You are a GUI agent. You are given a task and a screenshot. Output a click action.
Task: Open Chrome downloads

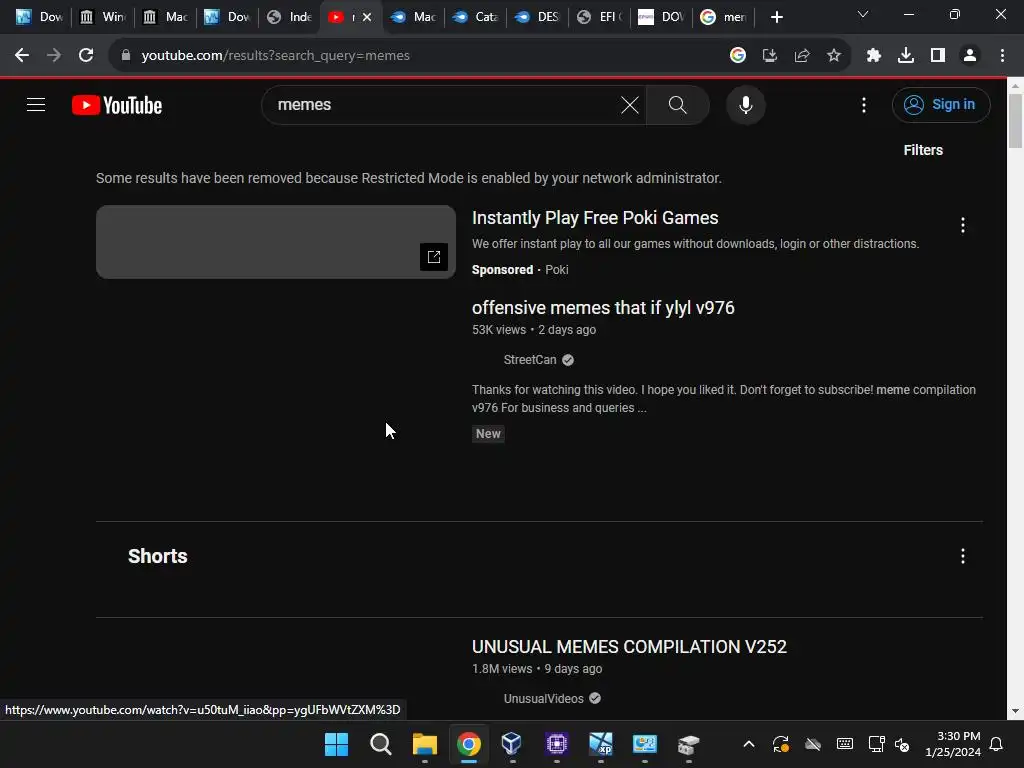click(905, 56)
